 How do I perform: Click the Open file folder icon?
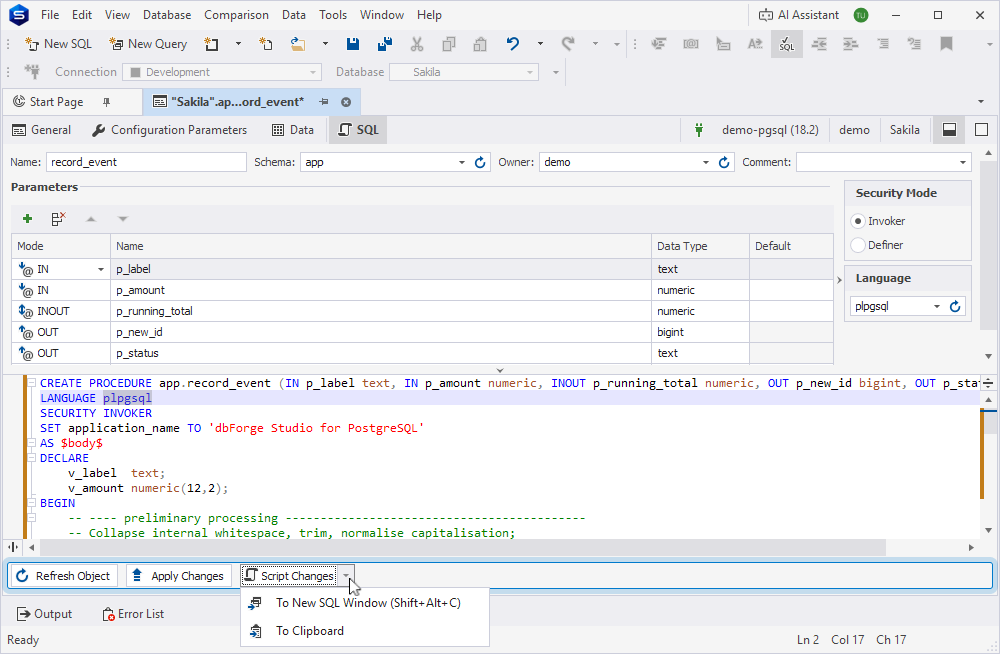tap(298, 44)
